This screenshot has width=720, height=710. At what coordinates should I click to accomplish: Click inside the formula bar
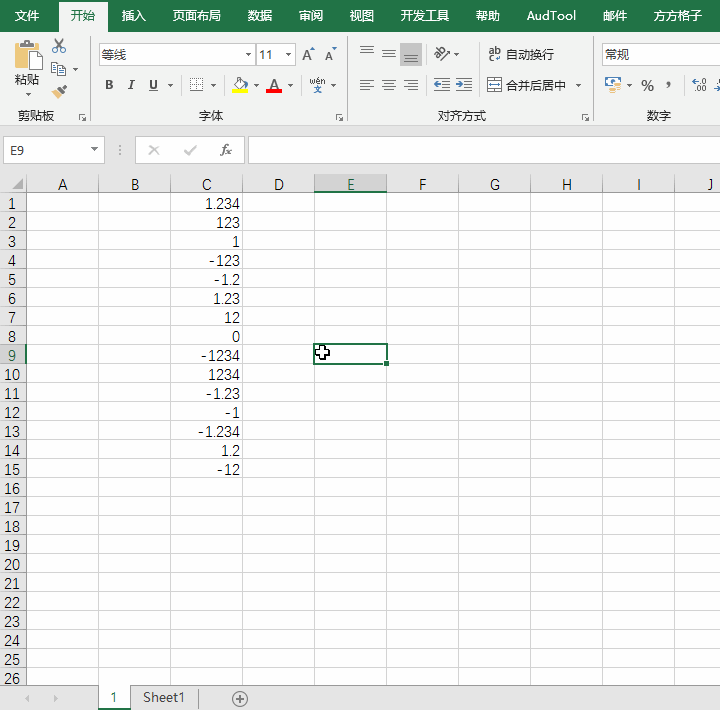click(484, 150)
